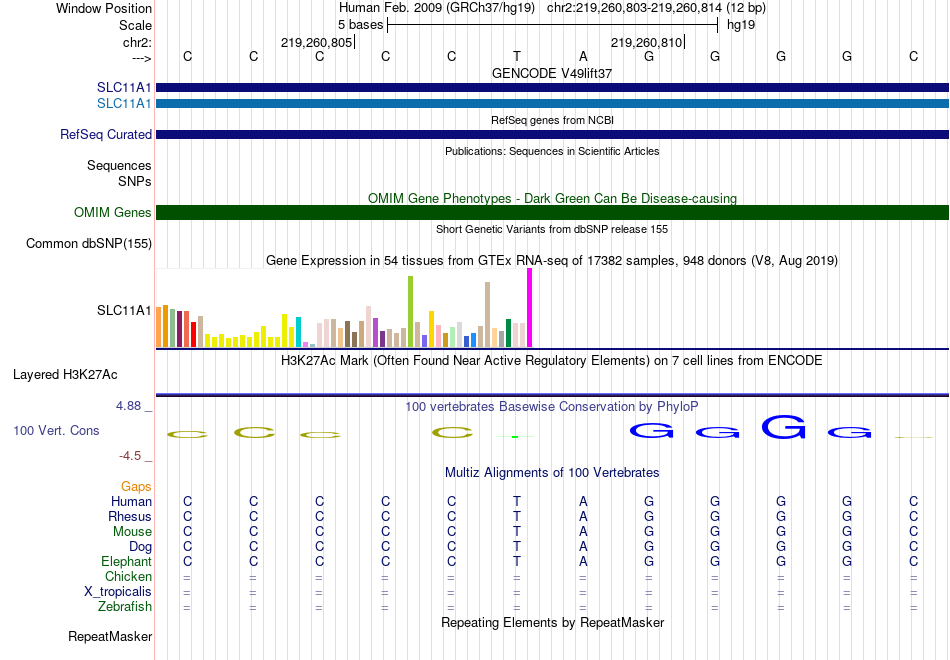Click the 219,260,810 position marker
The image size is (950, 660).
(x=646, y=42)
